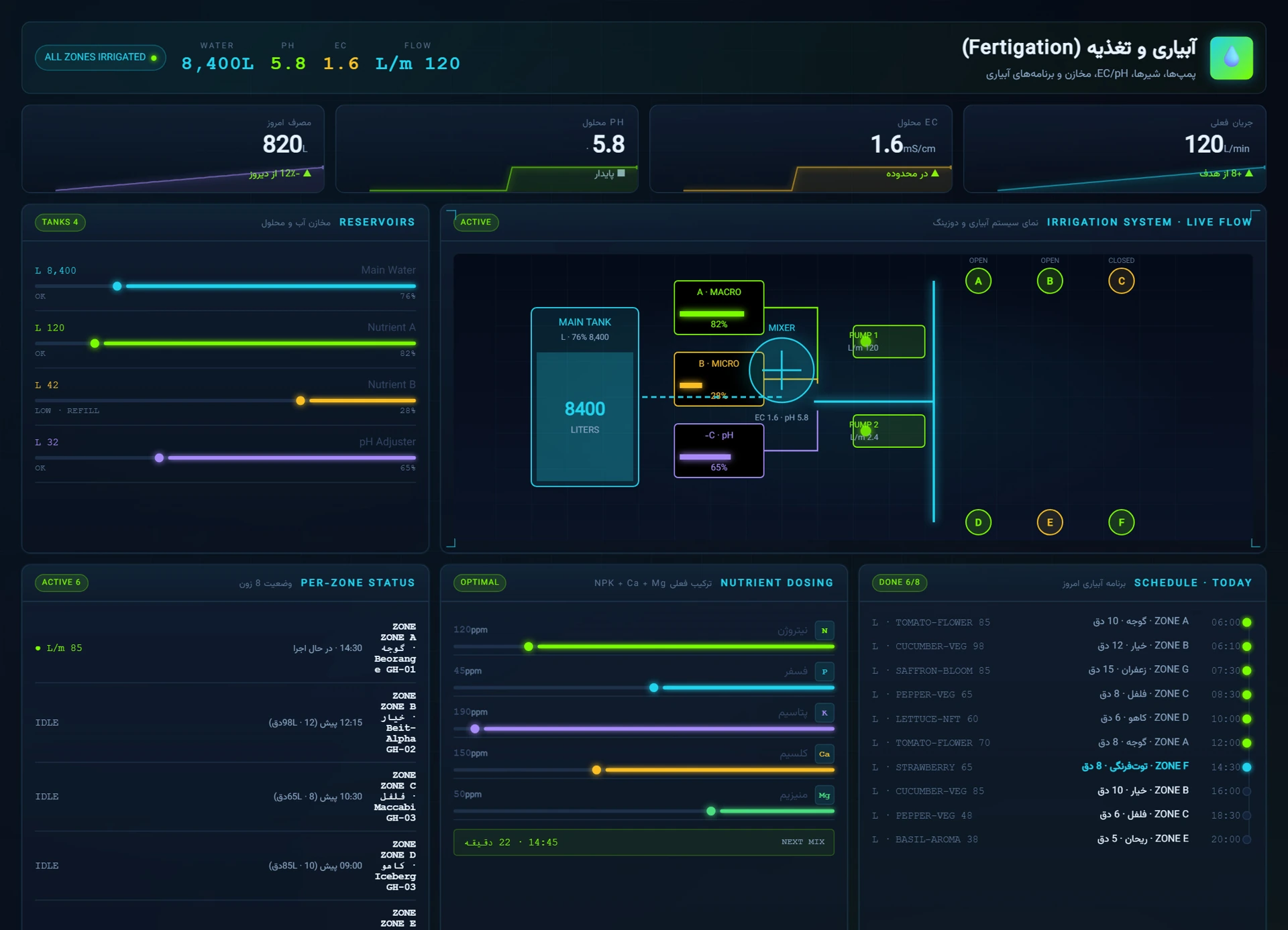Image resolution: width=1288 pixels, height=930 pixels.
Task: Click the N nitrogen badge
Action: point(824,630)
